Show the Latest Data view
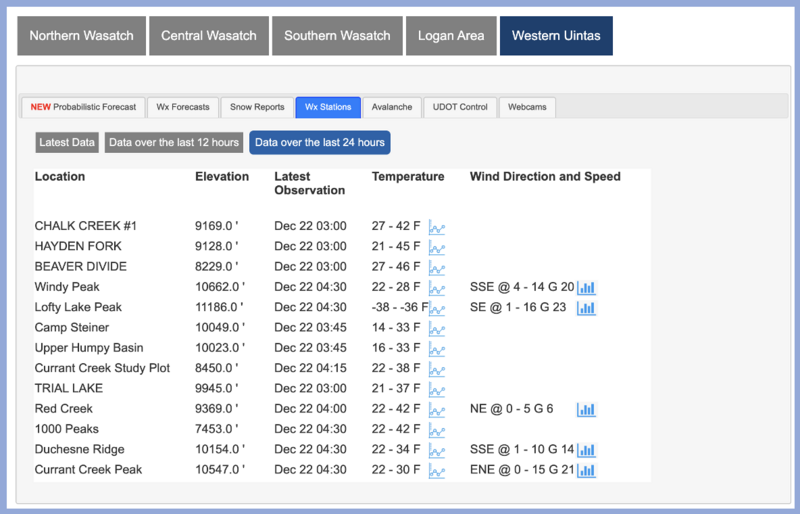 67,143
